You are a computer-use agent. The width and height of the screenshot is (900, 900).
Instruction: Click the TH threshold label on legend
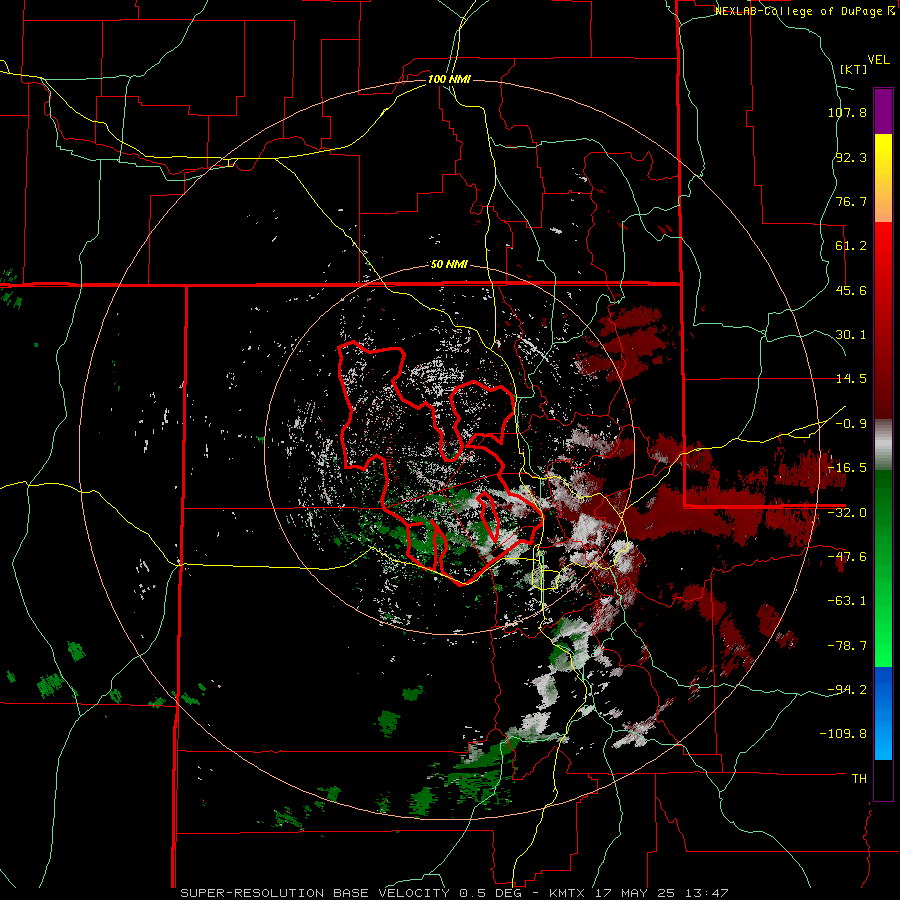pos(859,779)
